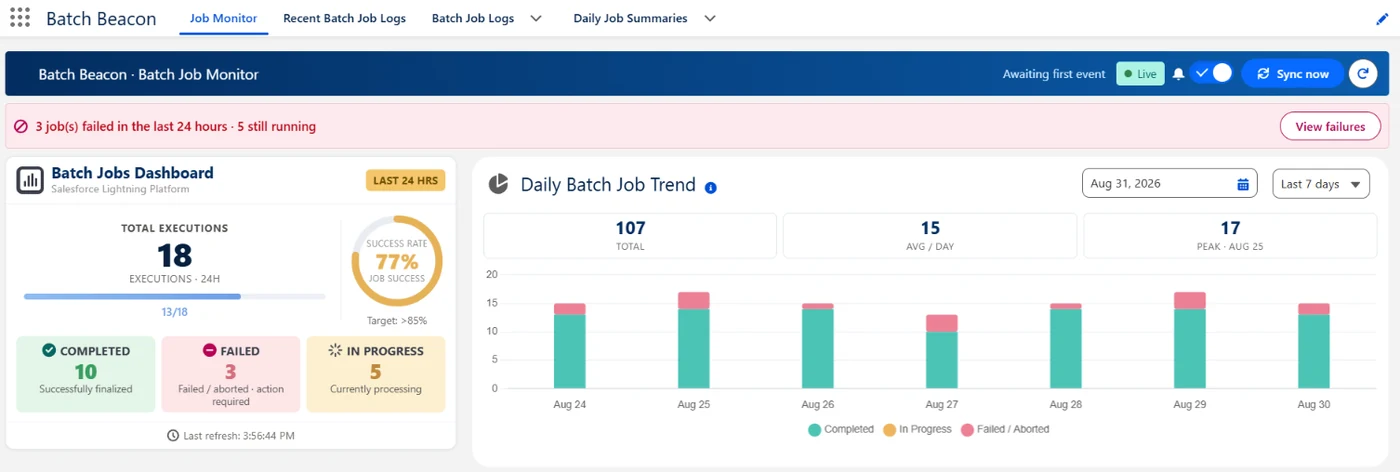Click the Batch Beacon app name
Image resolution: width=1400 pixels, height=472 pixels.
coord(101,19)
